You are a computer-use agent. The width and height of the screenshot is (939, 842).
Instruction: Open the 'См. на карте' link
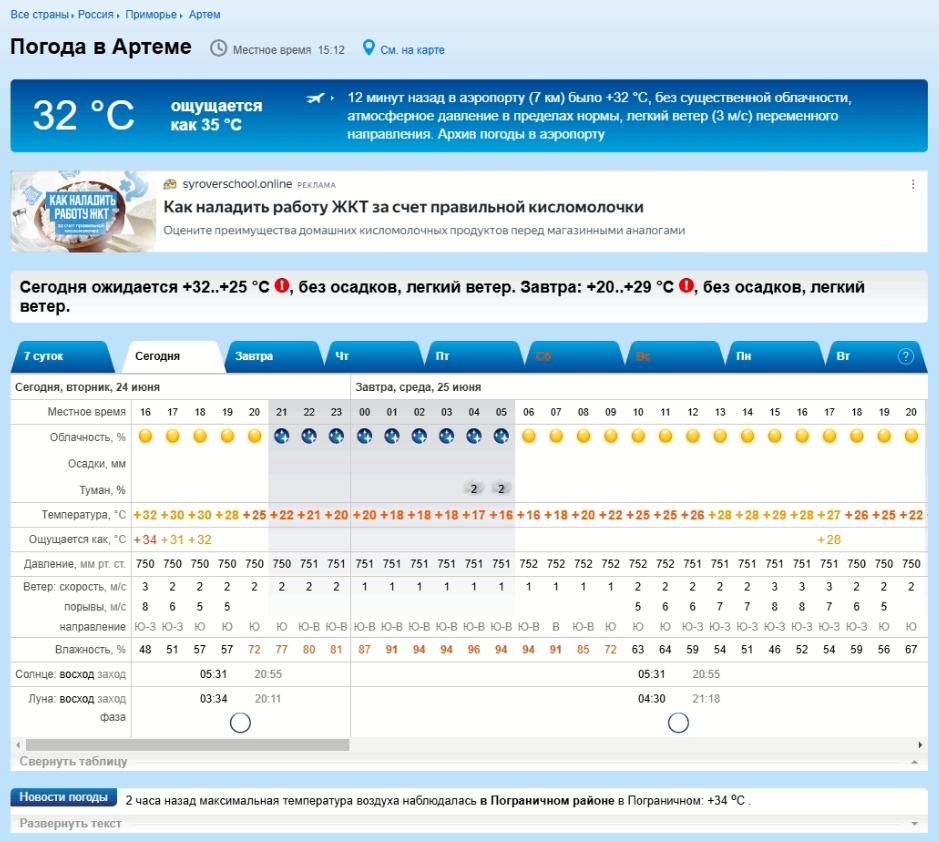tap(412, 50)
